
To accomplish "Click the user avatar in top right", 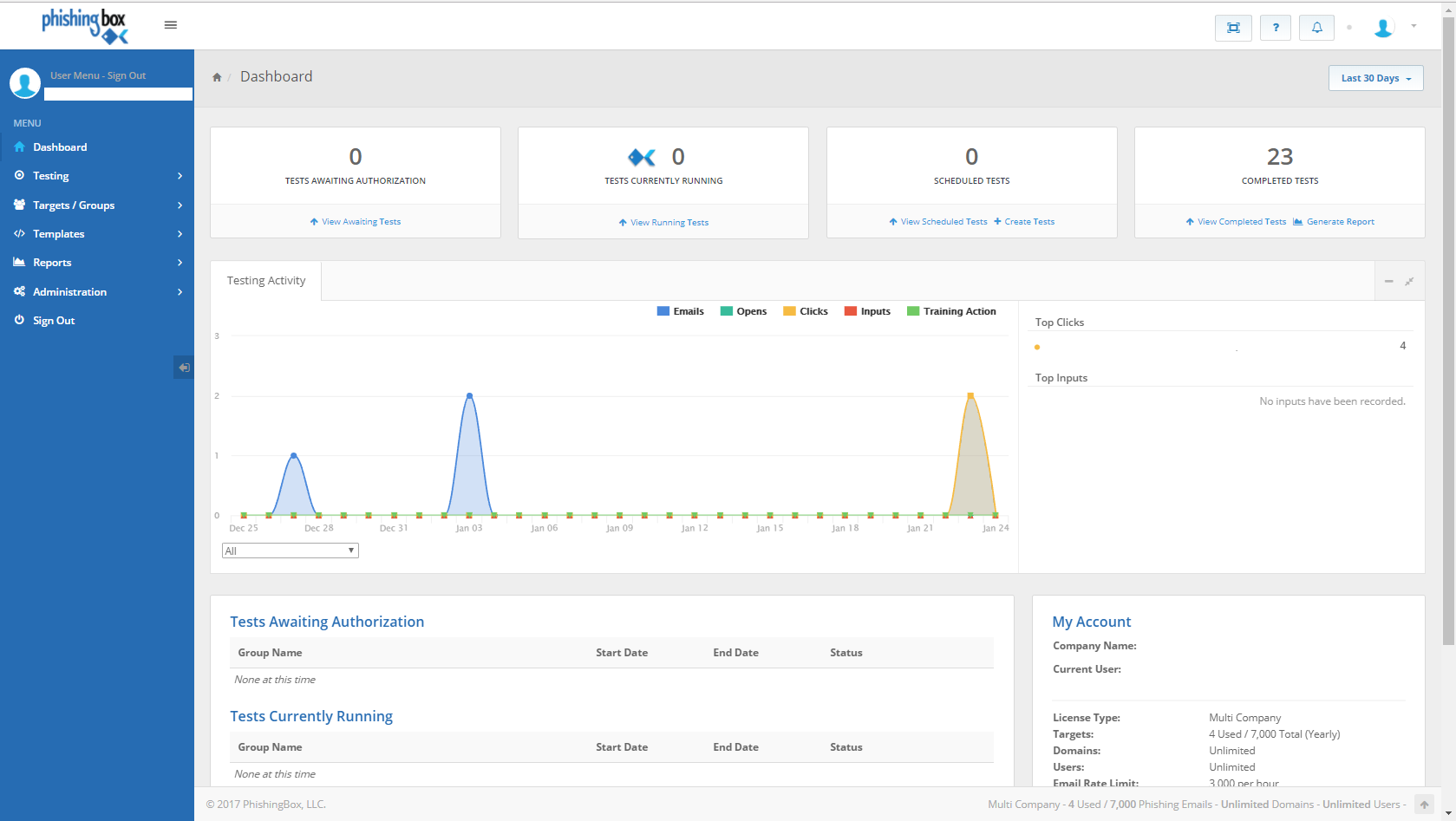I will point(1383,28).
